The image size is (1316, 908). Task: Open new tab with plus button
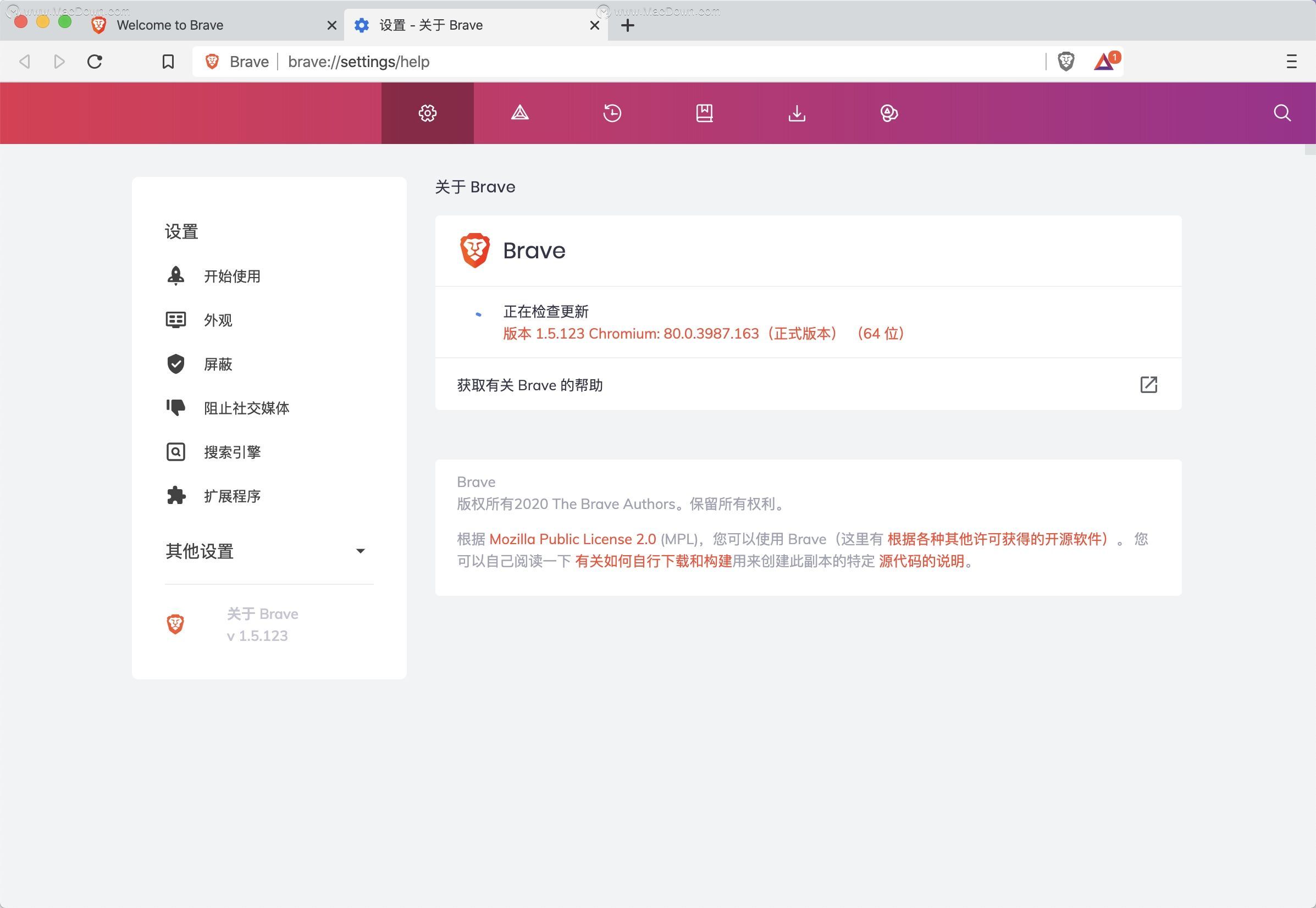tap(627, 25)
